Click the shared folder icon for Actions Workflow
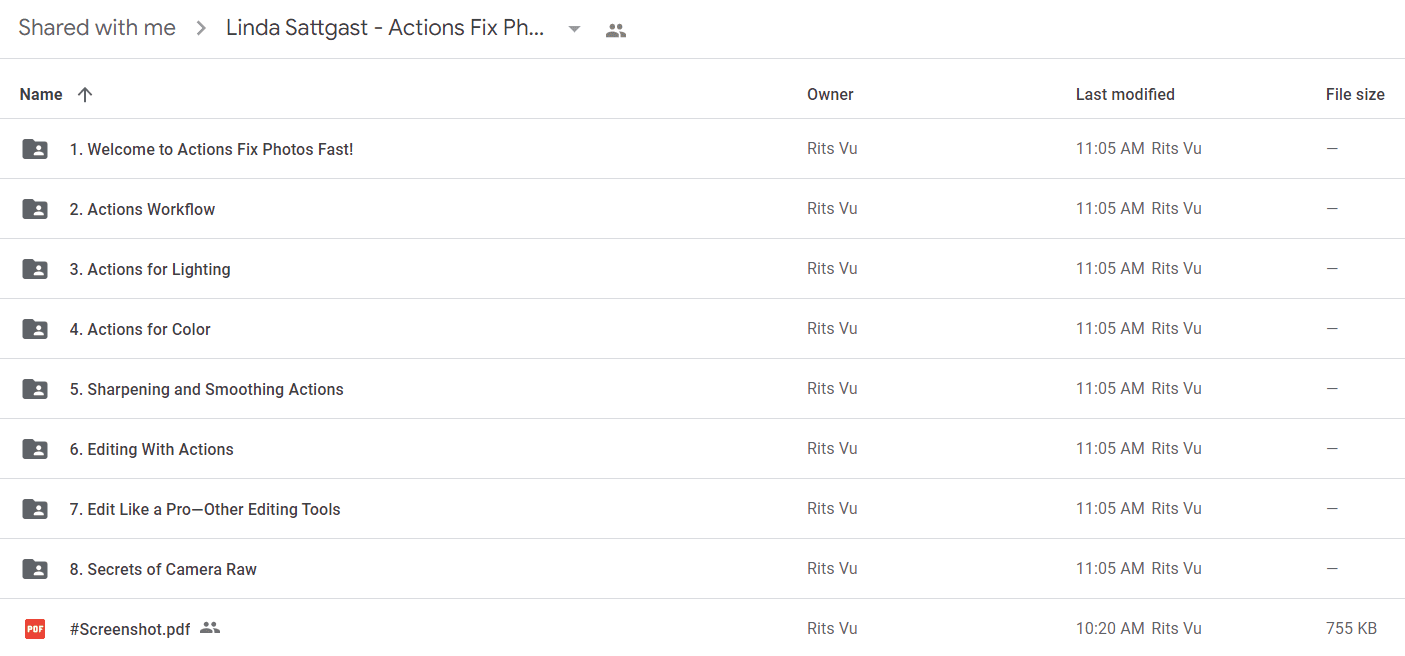The image size is (1405, 656). (x=35, y=209)
